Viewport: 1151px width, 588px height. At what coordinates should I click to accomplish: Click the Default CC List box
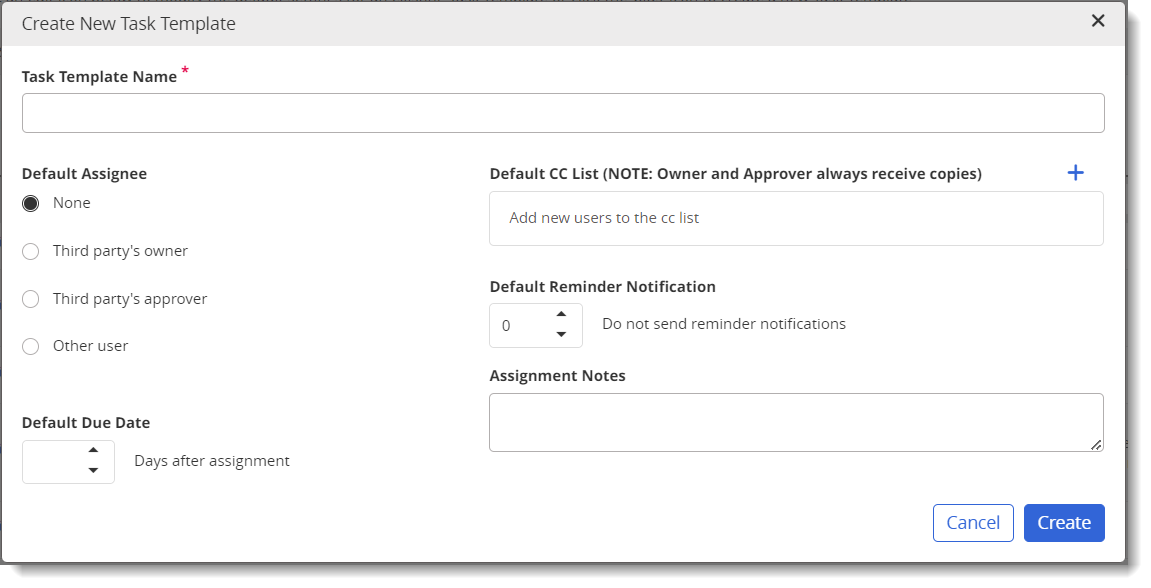[x=796, y=219]
